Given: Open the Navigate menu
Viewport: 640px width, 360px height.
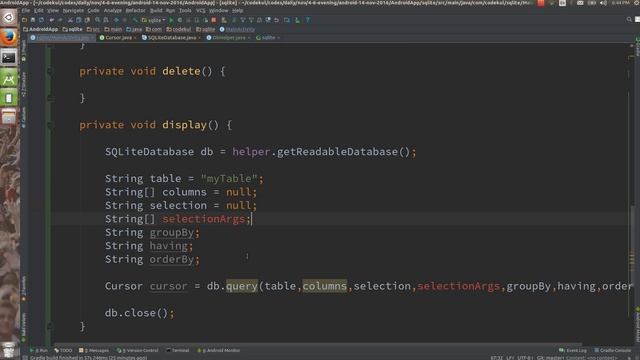Looking at the screenshot, I should pyautogui.click(x=73, y=11).
